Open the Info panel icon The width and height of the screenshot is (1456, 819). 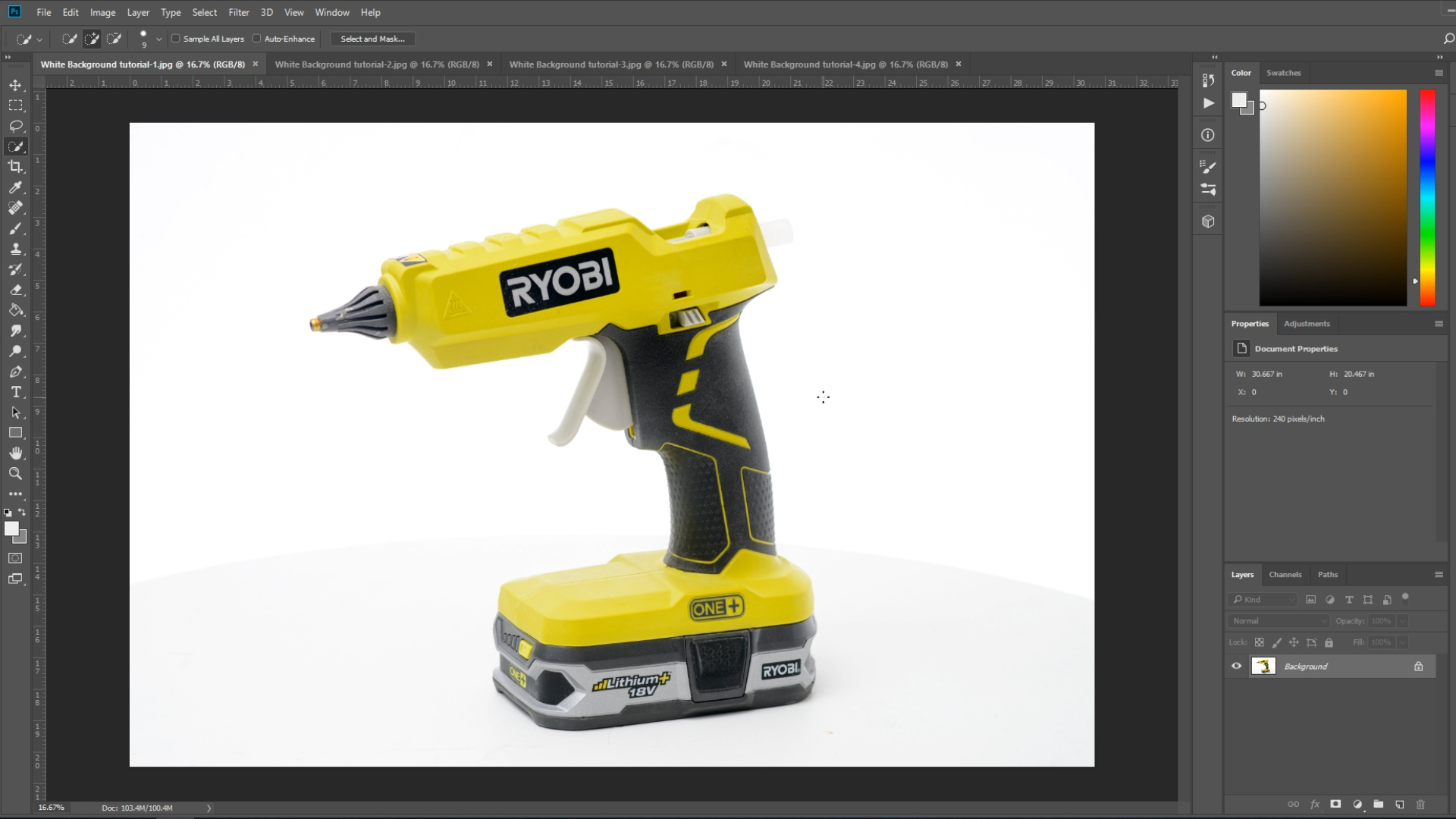click(1208, 135)
